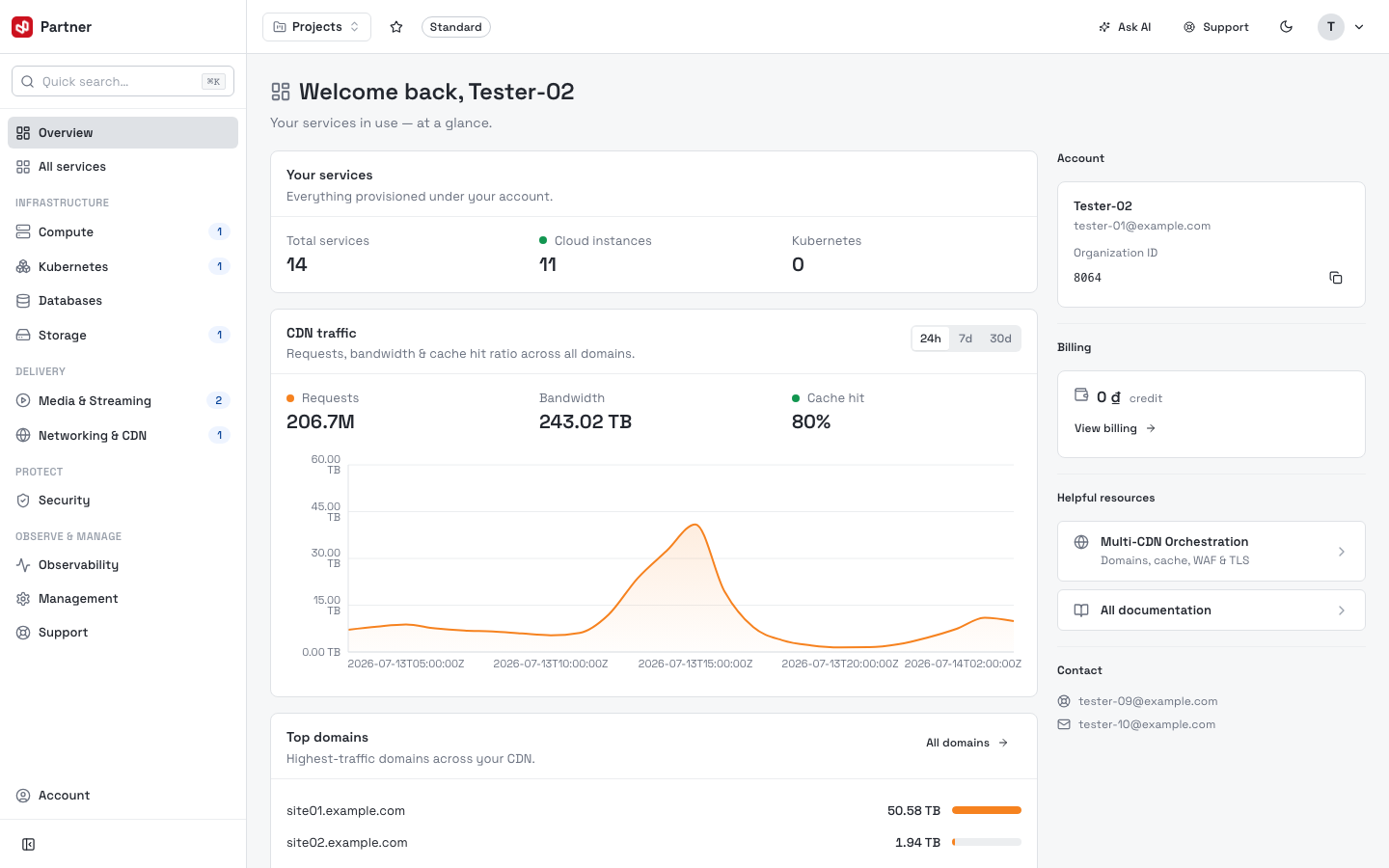Open Kubernetes in the sidebar

(x=123, y=267)
